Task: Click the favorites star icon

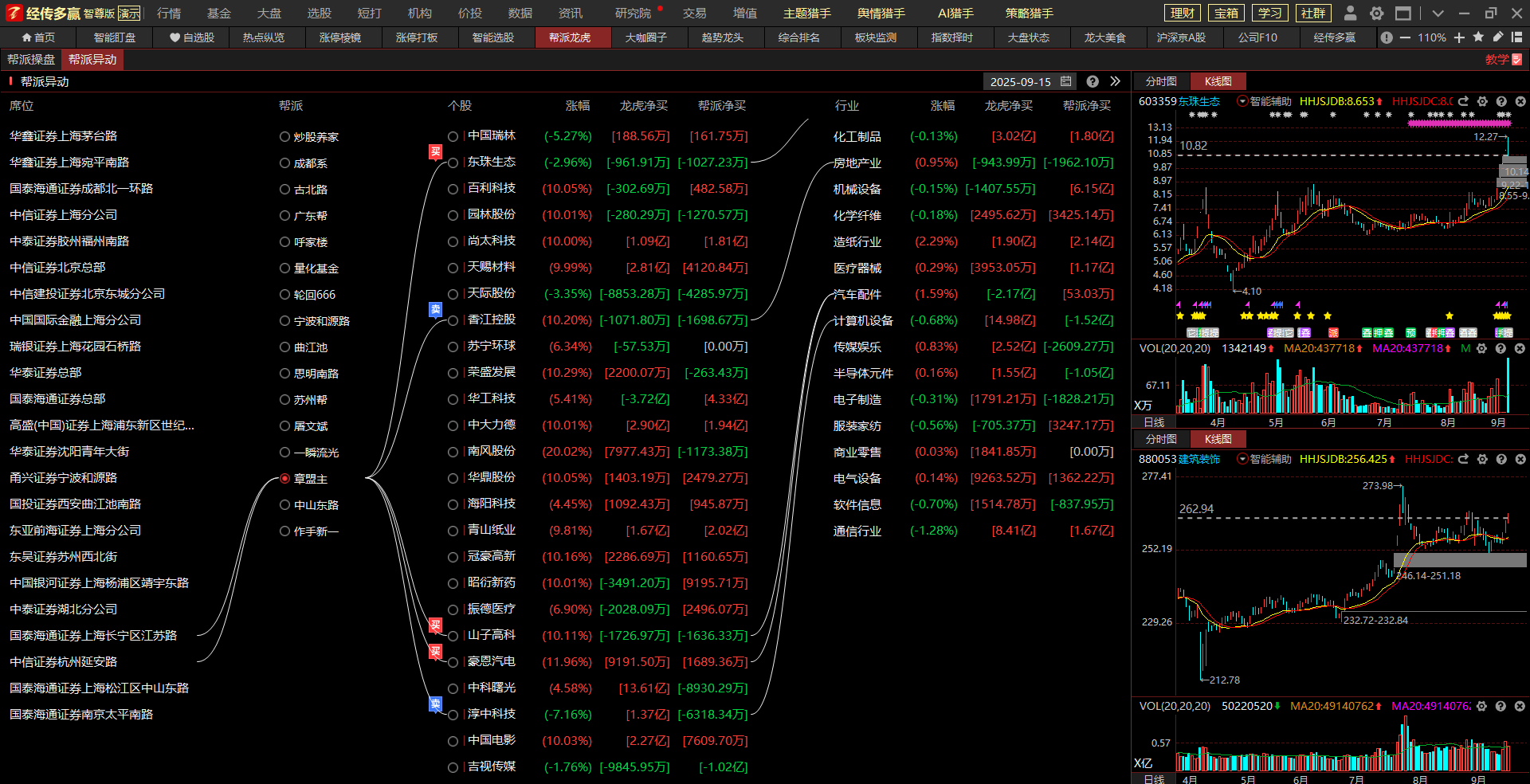Action: (x=1478, y=37)
